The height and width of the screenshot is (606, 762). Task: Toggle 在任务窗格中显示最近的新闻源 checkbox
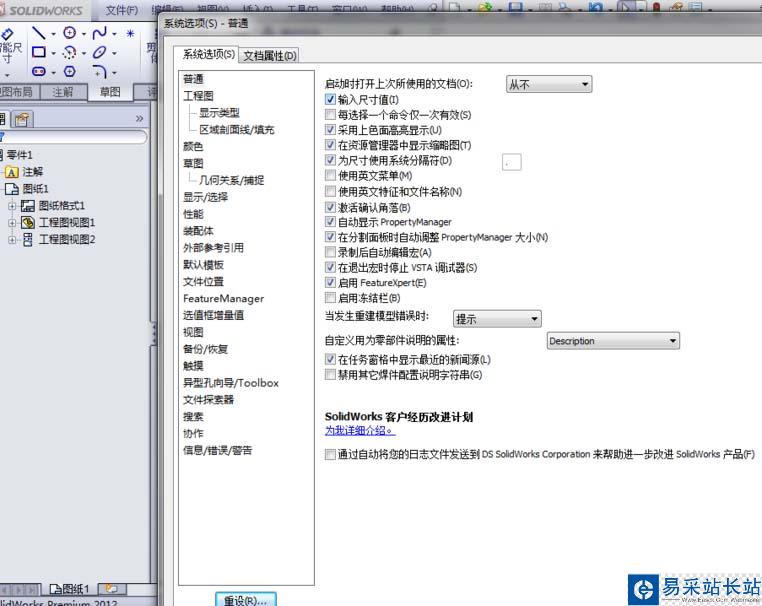click(x=330, y=360)
